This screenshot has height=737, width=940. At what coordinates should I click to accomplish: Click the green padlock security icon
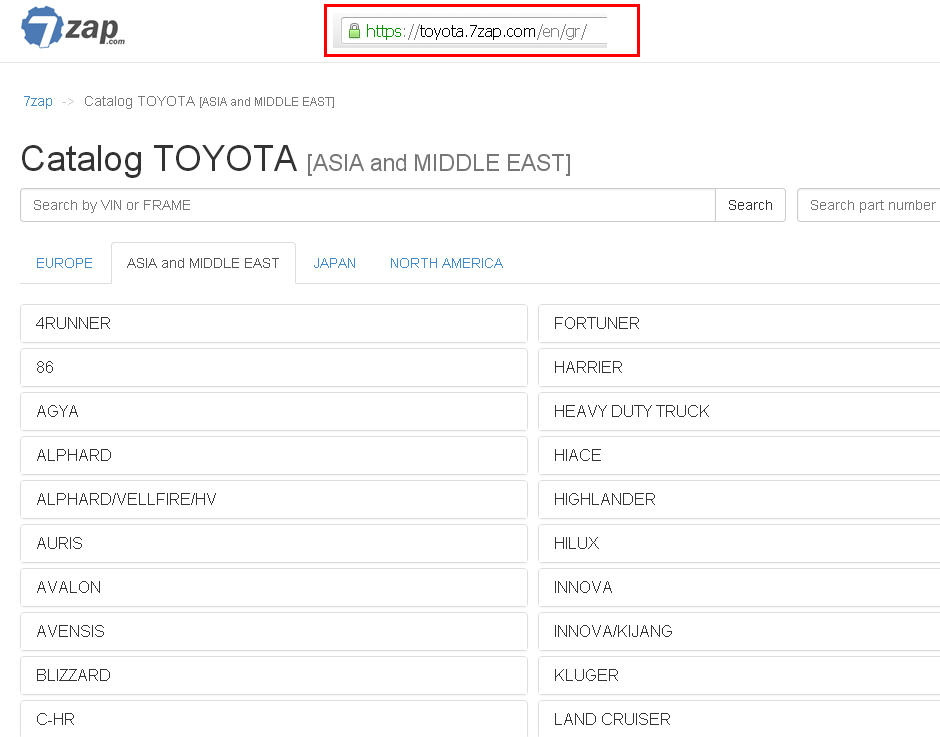[353, 31]
